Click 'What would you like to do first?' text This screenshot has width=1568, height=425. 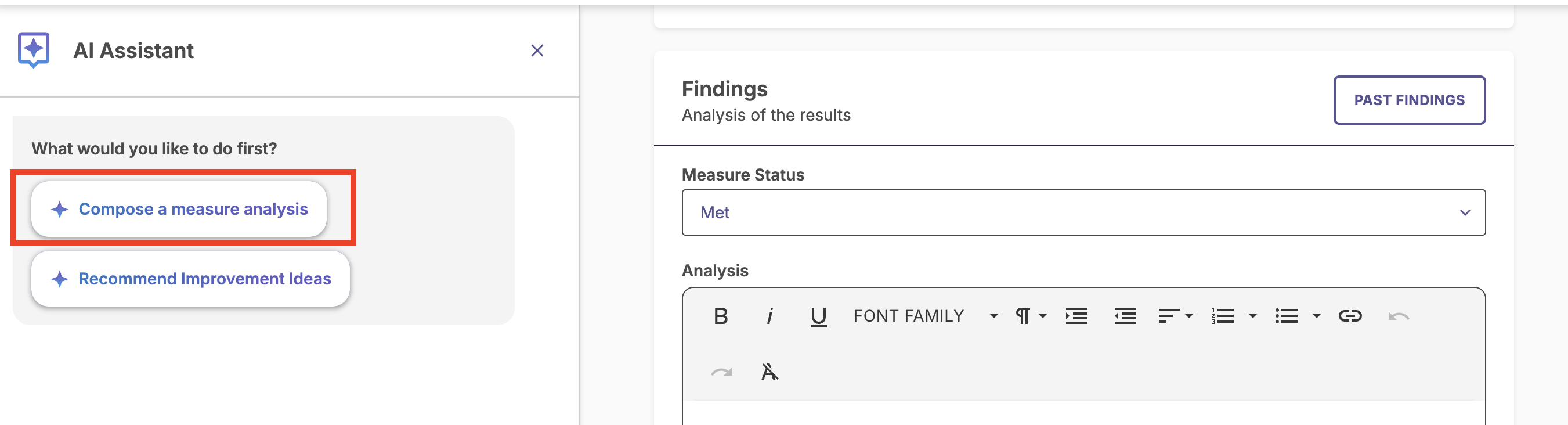pyautogui.click(x=154, y=149)
